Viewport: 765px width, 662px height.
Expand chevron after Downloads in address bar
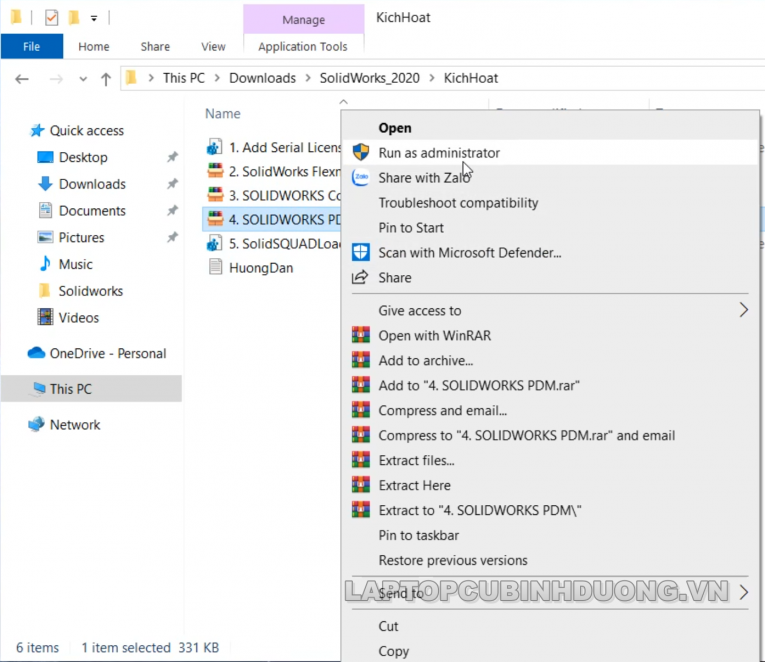[308, 78]
